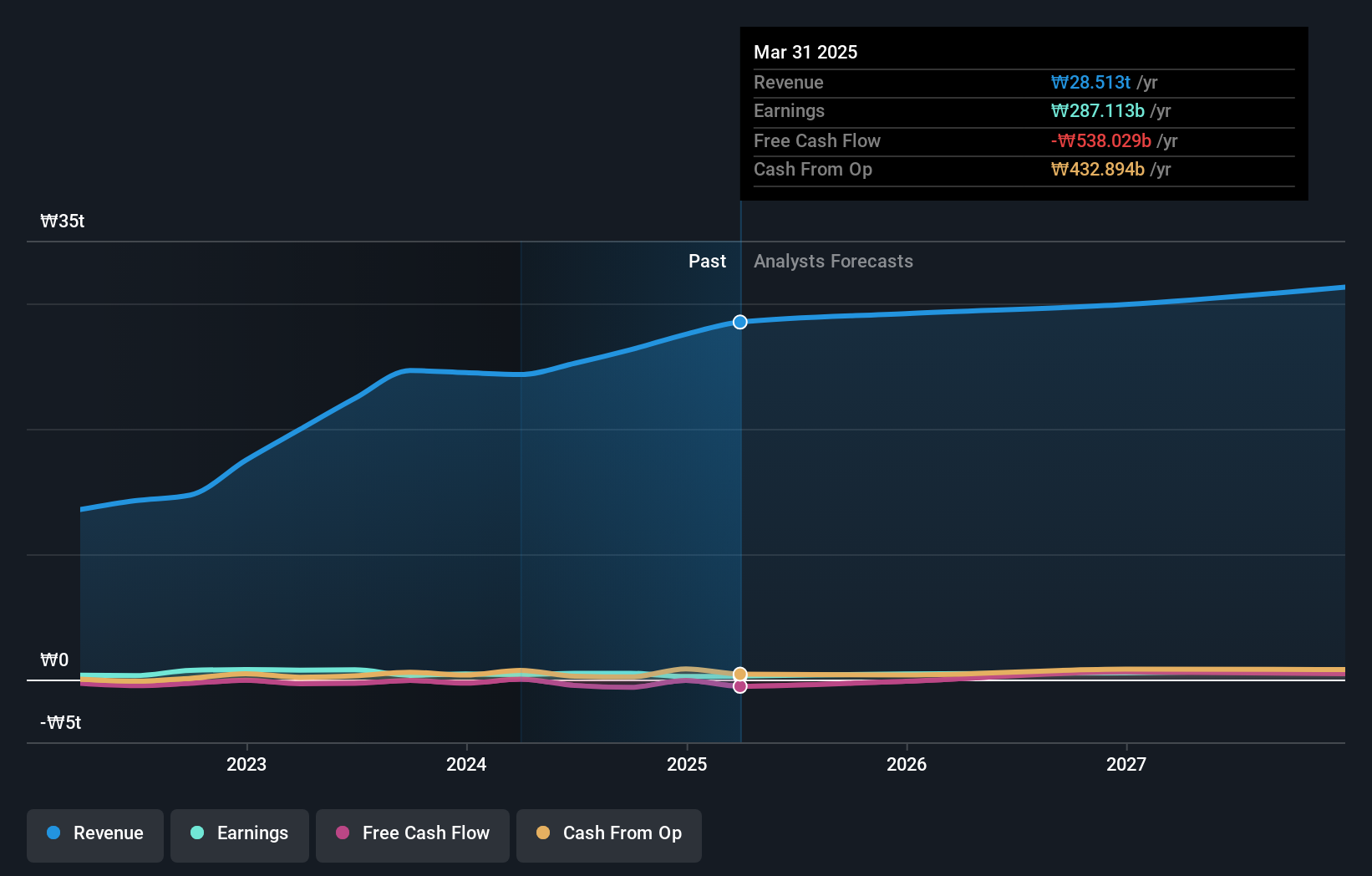Click the ₩0 y-axis label
Image resolution: width=1372 pixels, height=876 pixels.
[54, 660]
